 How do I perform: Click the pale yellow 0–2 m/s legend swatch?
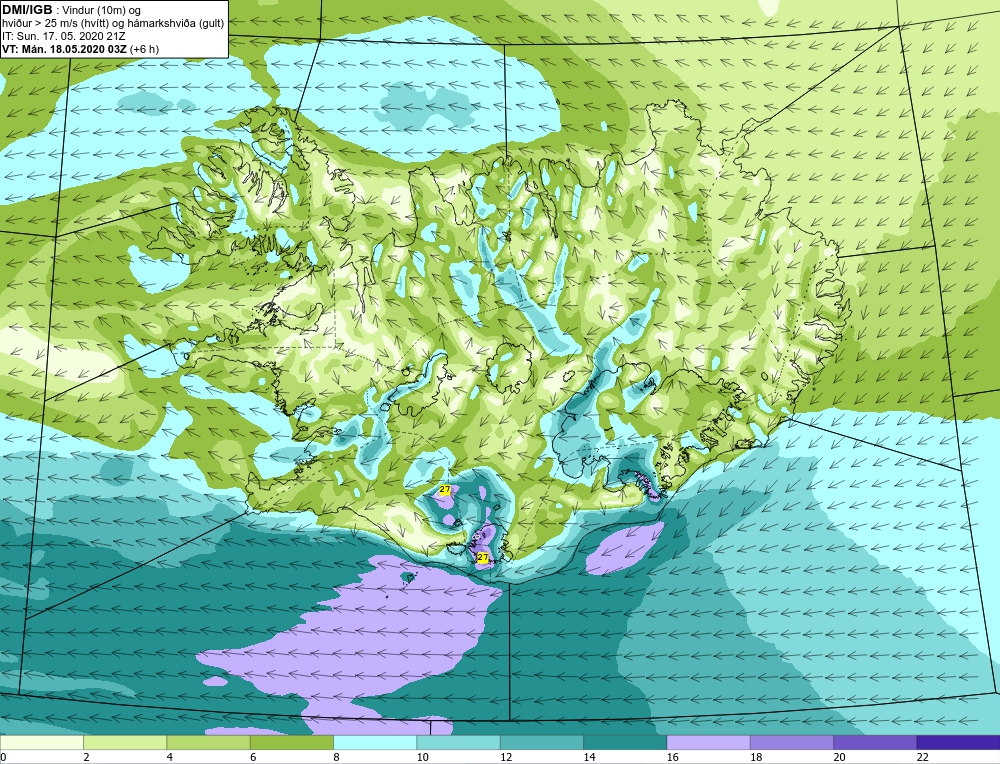tap(41, 742)
